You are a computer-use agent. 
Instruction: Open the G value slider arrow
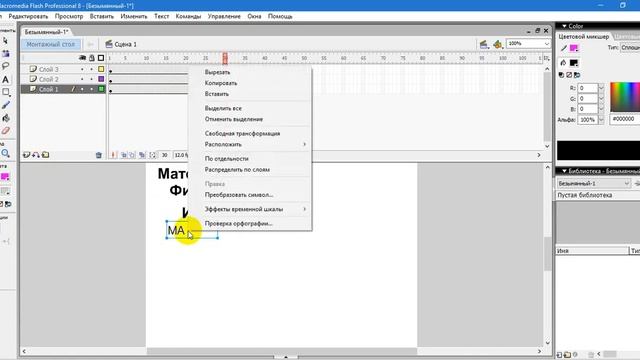pos(601,99)
